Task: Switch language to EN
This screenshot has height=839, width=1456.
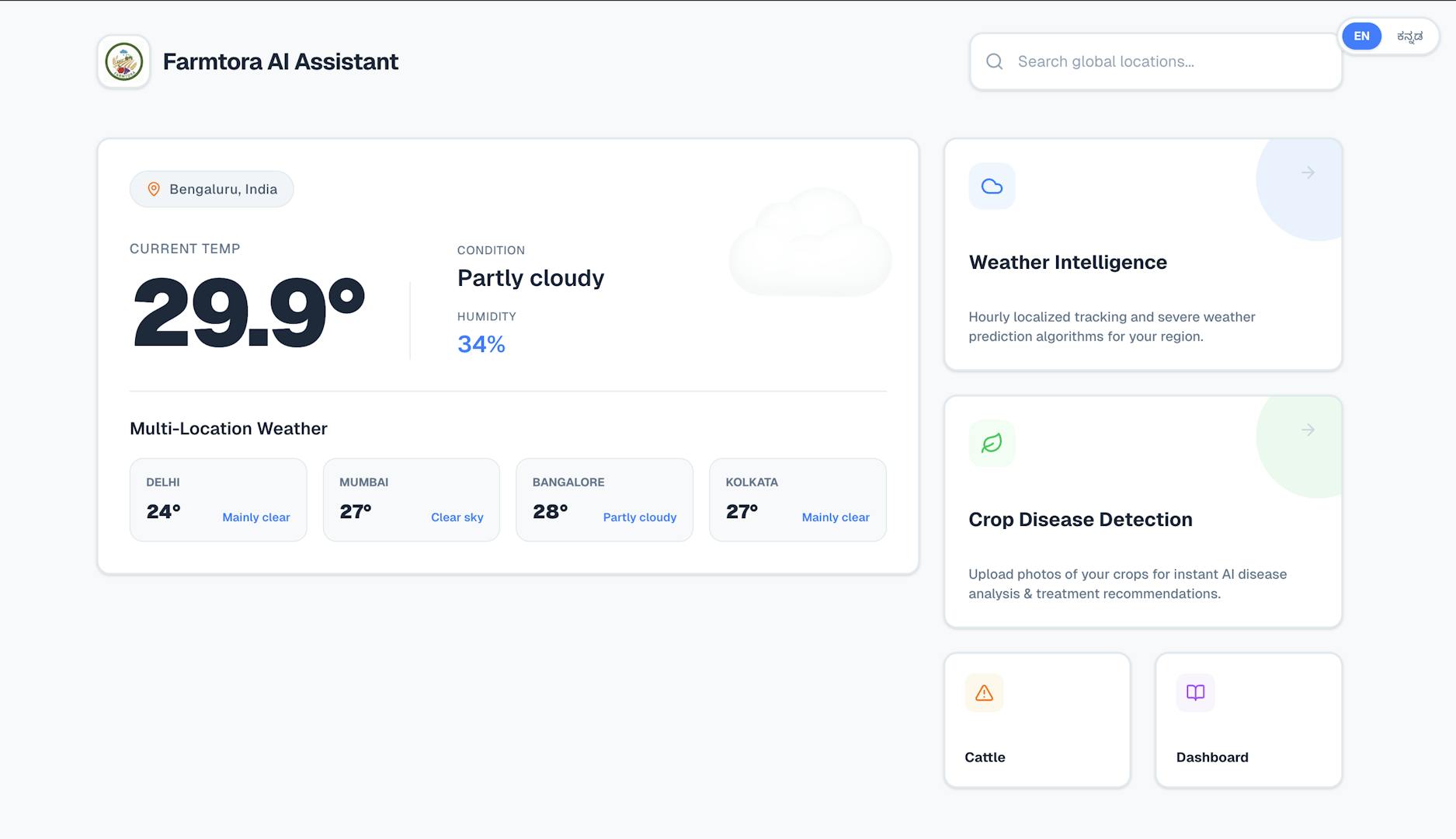Action: pyautogui.click(x=1361, y=36)
